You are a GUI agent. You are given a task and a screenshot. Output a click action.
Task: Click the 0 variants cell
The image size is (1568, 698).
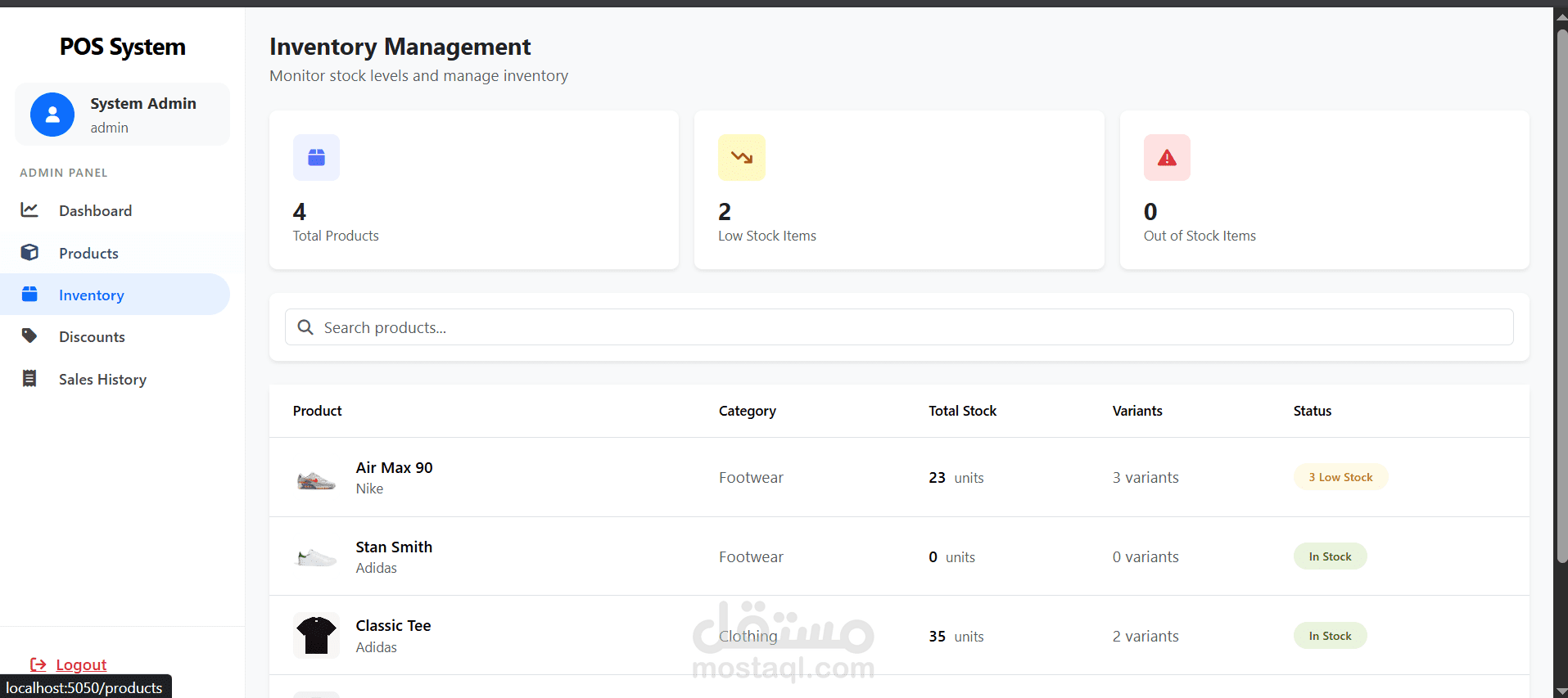1145,557
